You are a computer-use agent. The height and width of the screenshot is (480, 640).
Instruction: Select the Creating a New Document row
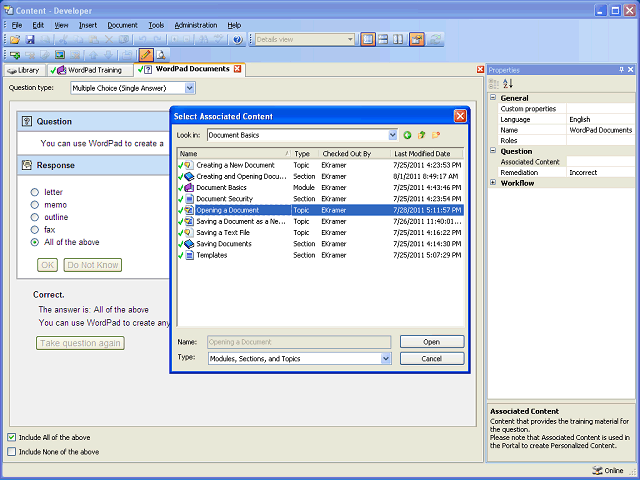click(320, 165)
